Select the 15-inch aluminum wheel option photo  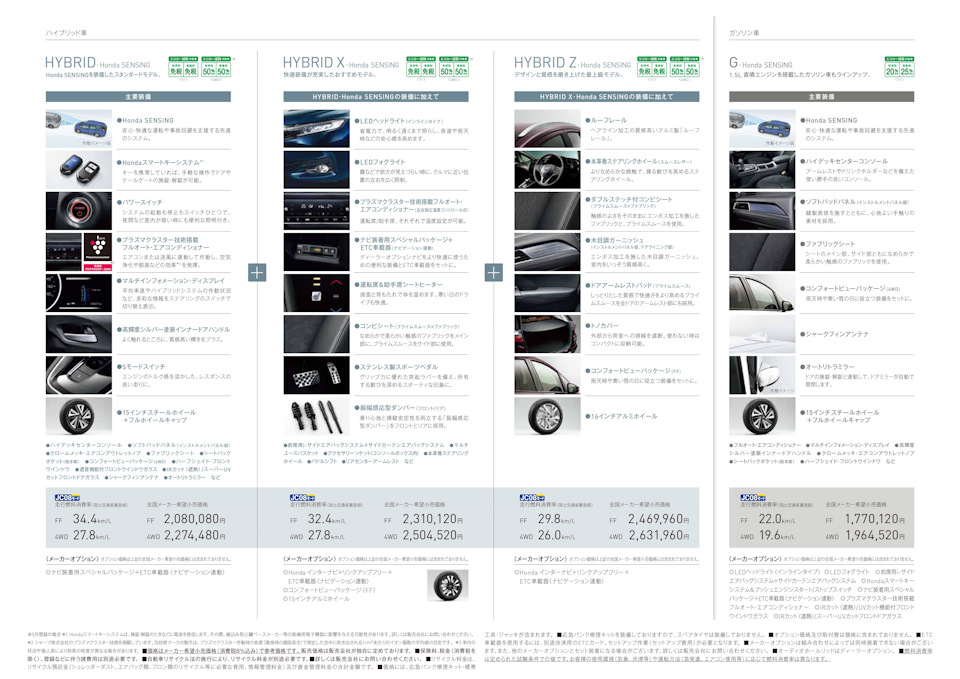point(448,585)
